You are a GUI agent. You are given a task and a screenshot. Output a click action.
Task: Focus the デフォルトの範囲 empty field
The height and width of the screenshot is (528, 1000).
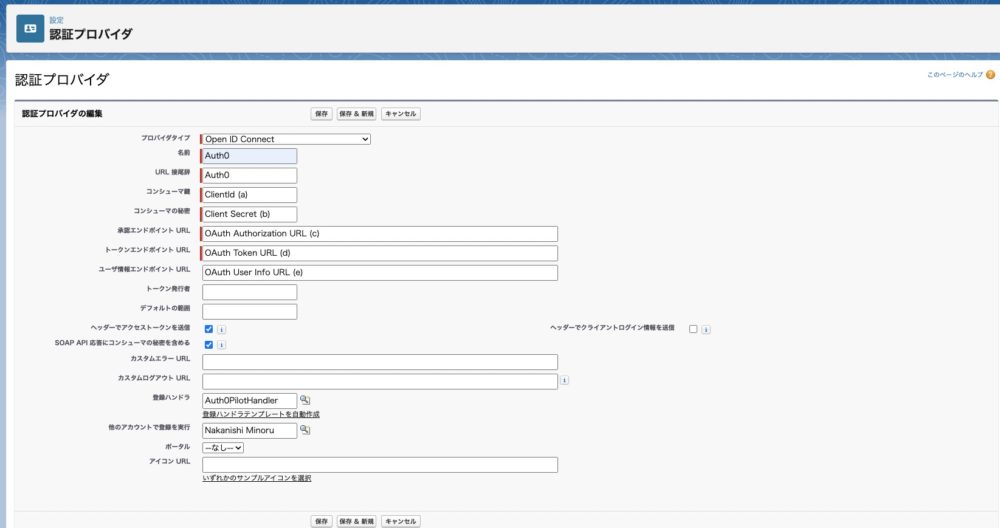click(x=249, y=311)
